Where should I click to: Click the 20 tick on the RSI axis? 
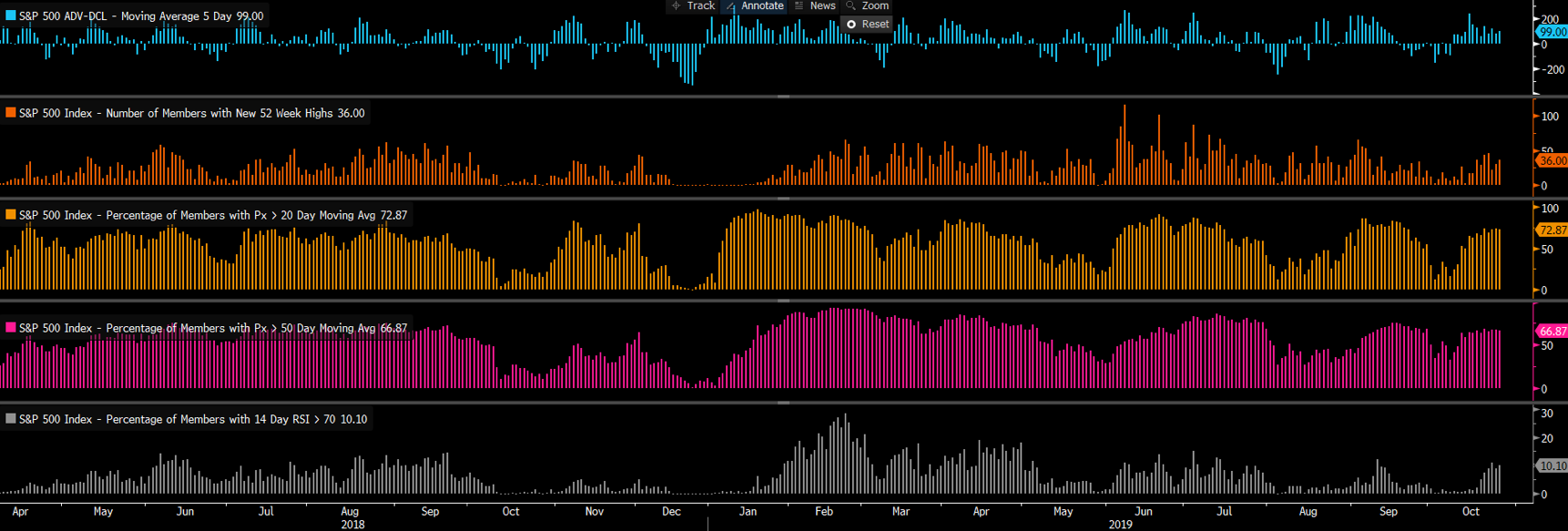click(1546, 438)
